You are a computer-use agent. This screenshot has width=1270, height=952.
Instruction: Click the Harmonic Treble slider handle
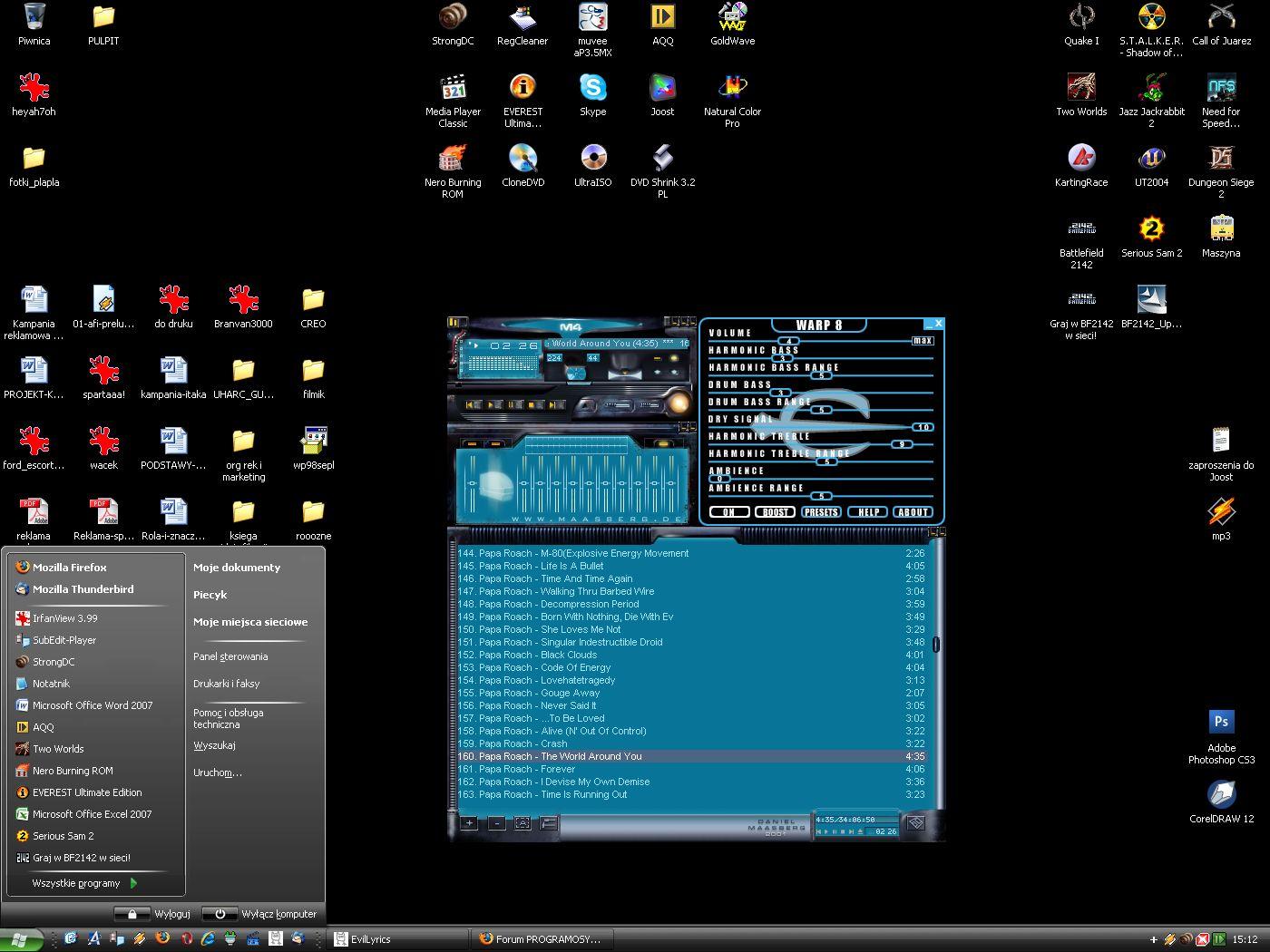coord(901,444)
